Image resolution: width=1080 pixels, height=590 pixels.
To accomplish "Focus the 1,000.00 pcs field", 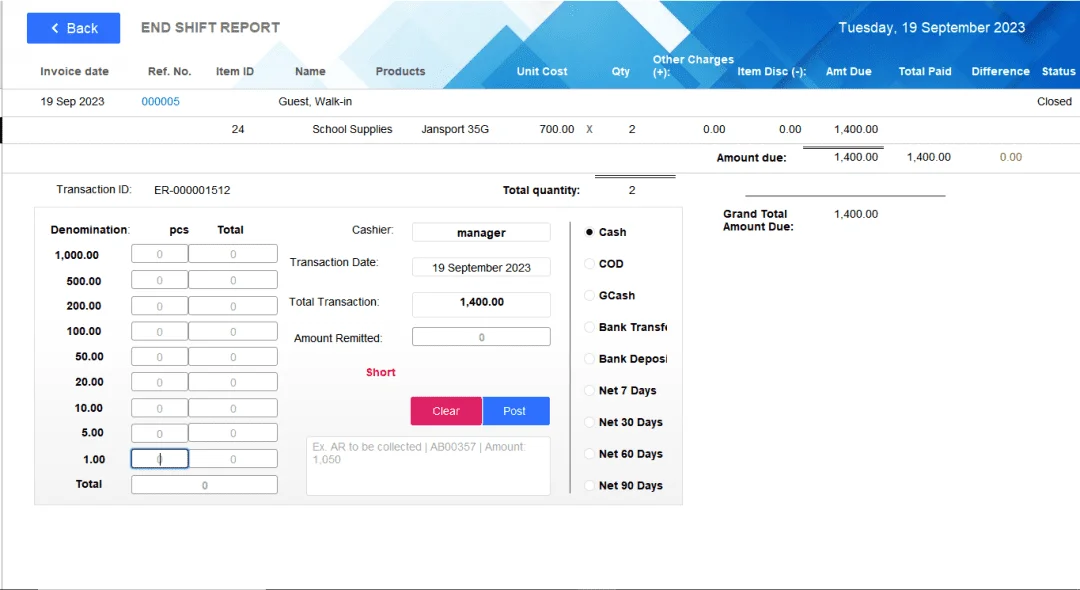I will 159,254.
